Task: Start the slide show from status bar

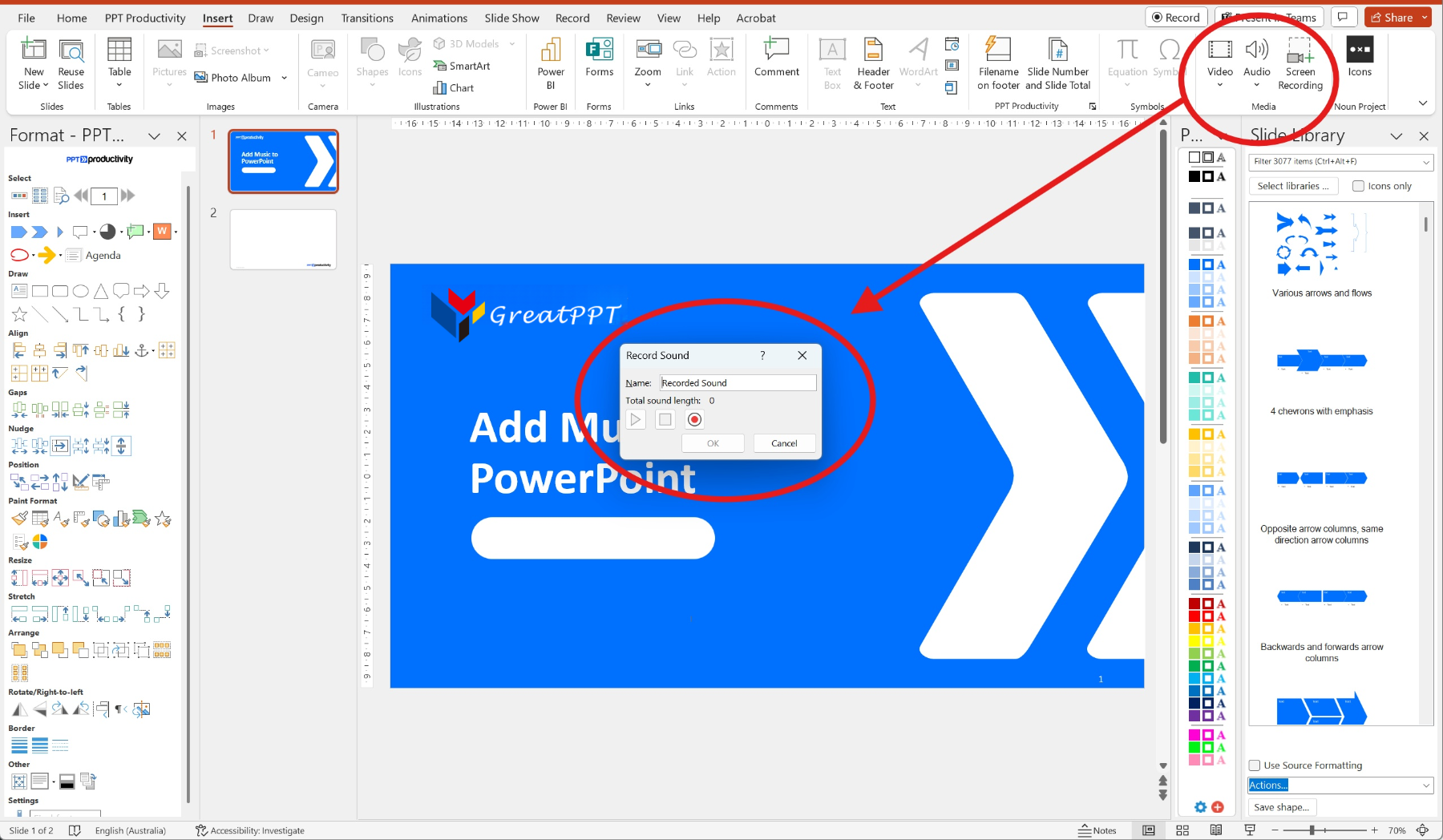Action: click(x=1249, y=830)
